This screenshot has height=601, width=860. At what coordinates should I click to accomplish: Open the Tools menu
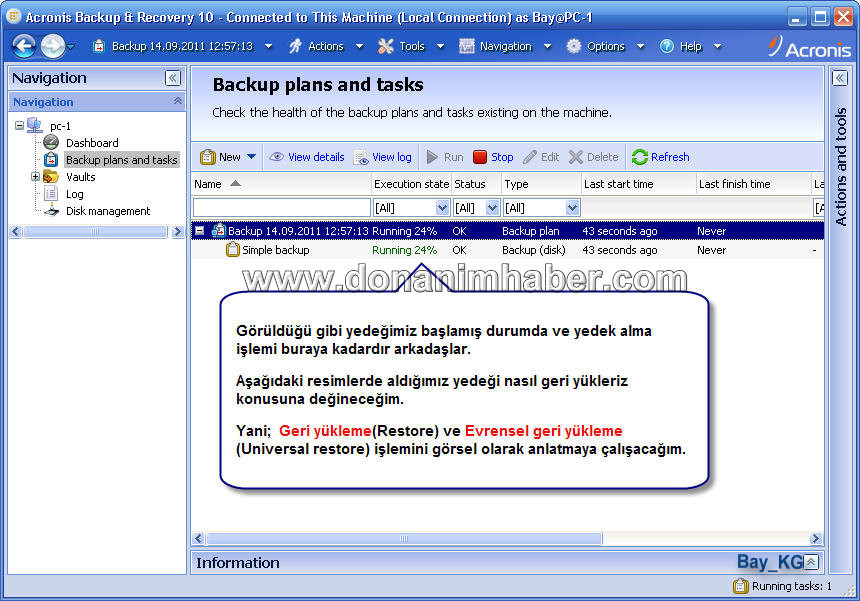412,46
